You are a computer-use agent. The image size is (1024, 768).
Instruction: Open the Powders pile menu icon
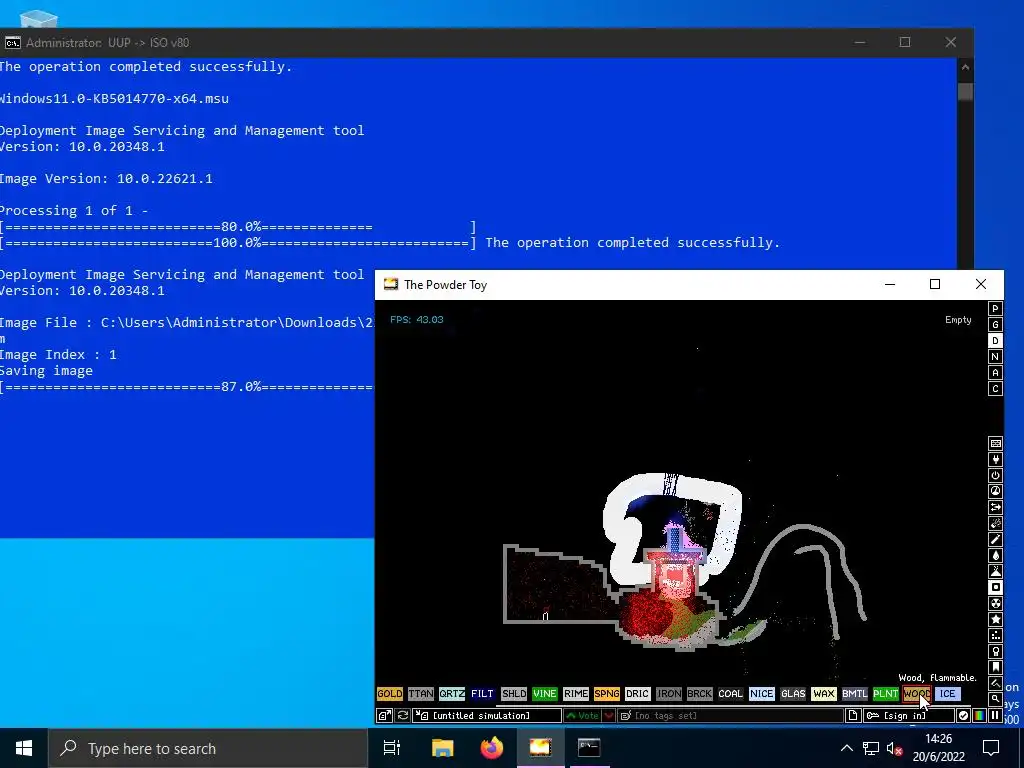click(x=995, y=571)
